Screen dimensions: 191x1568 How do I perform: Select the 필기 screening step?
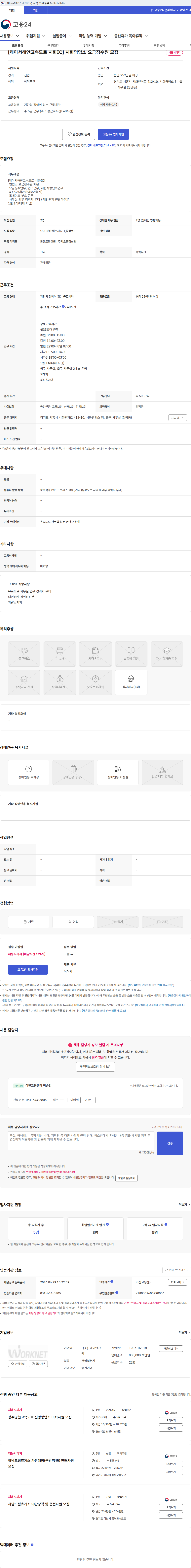coord(118,922)
